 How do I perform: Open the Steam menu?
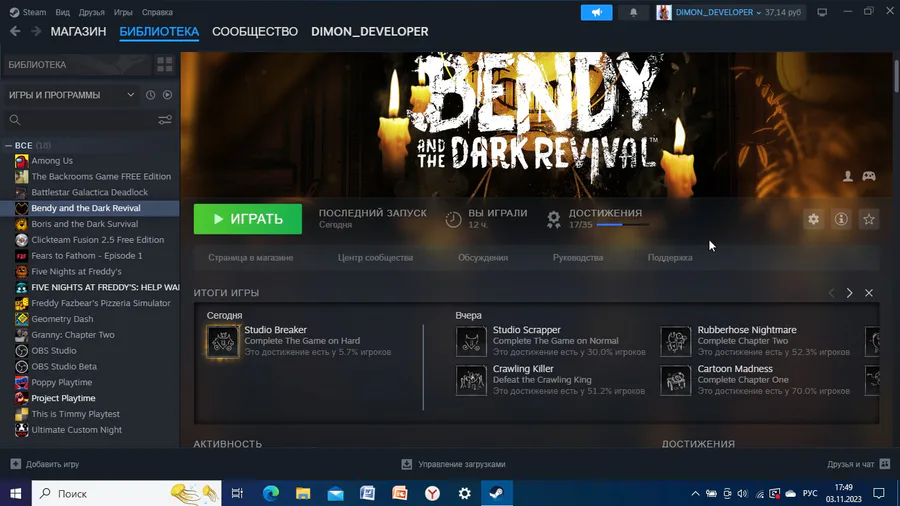(x=28, y=12)
